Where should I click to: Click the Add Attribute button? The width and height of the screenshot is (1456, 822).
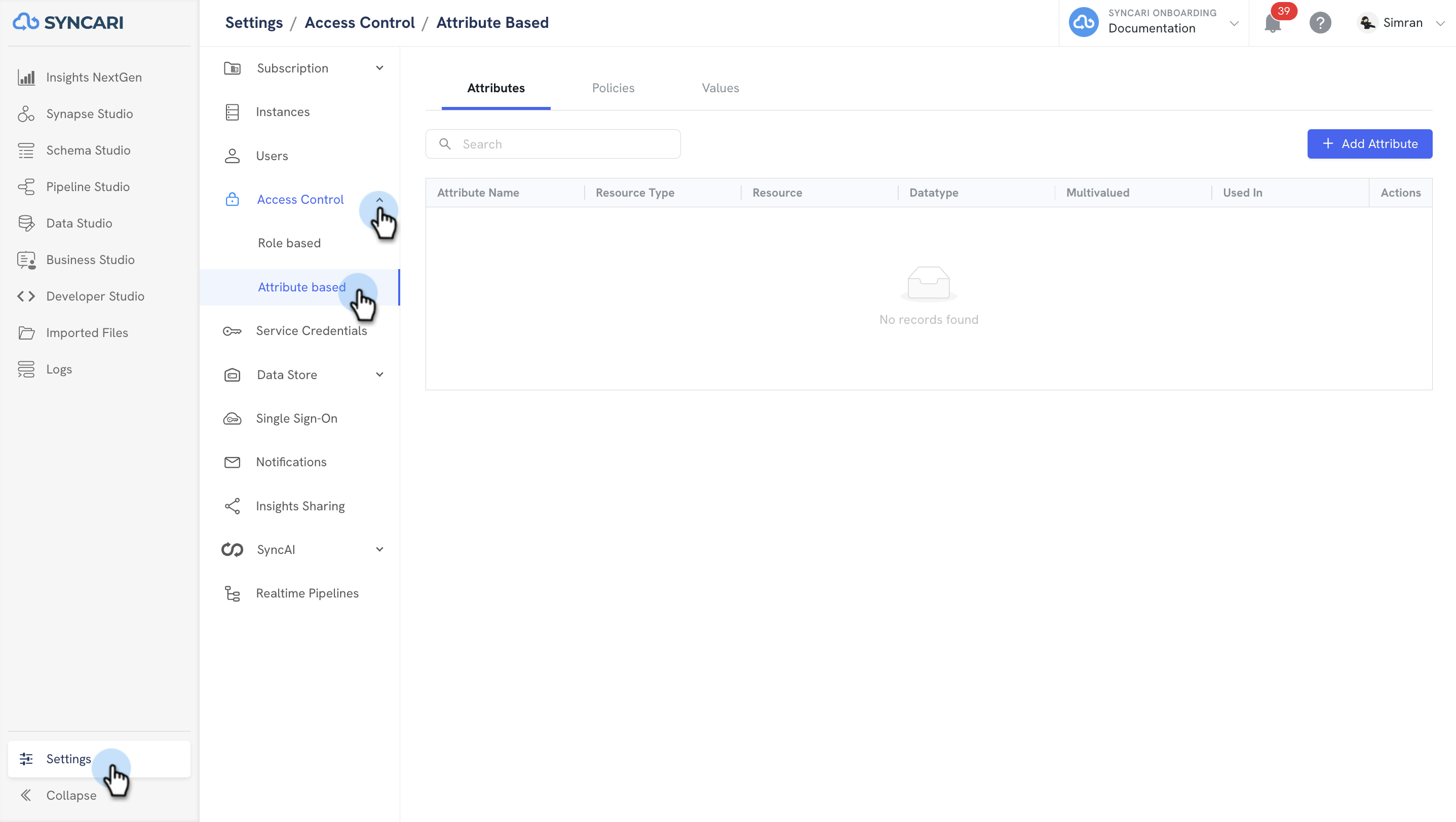[1369, 144]
